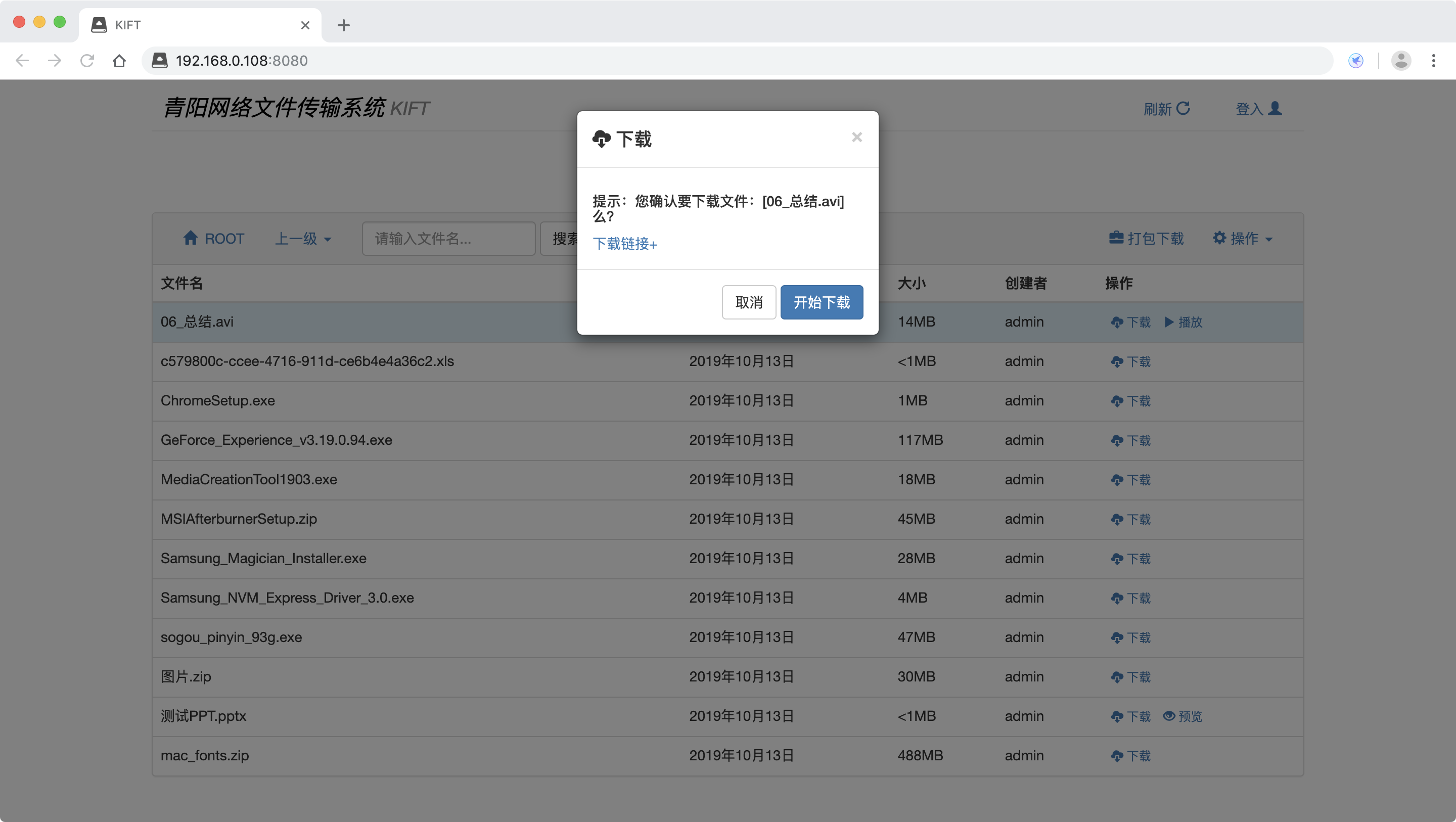The width and height of the screenshot is (1456, 822).
Task: Click the 播放 play icon for 06_总结.avi
Action: pos(1168,322)
